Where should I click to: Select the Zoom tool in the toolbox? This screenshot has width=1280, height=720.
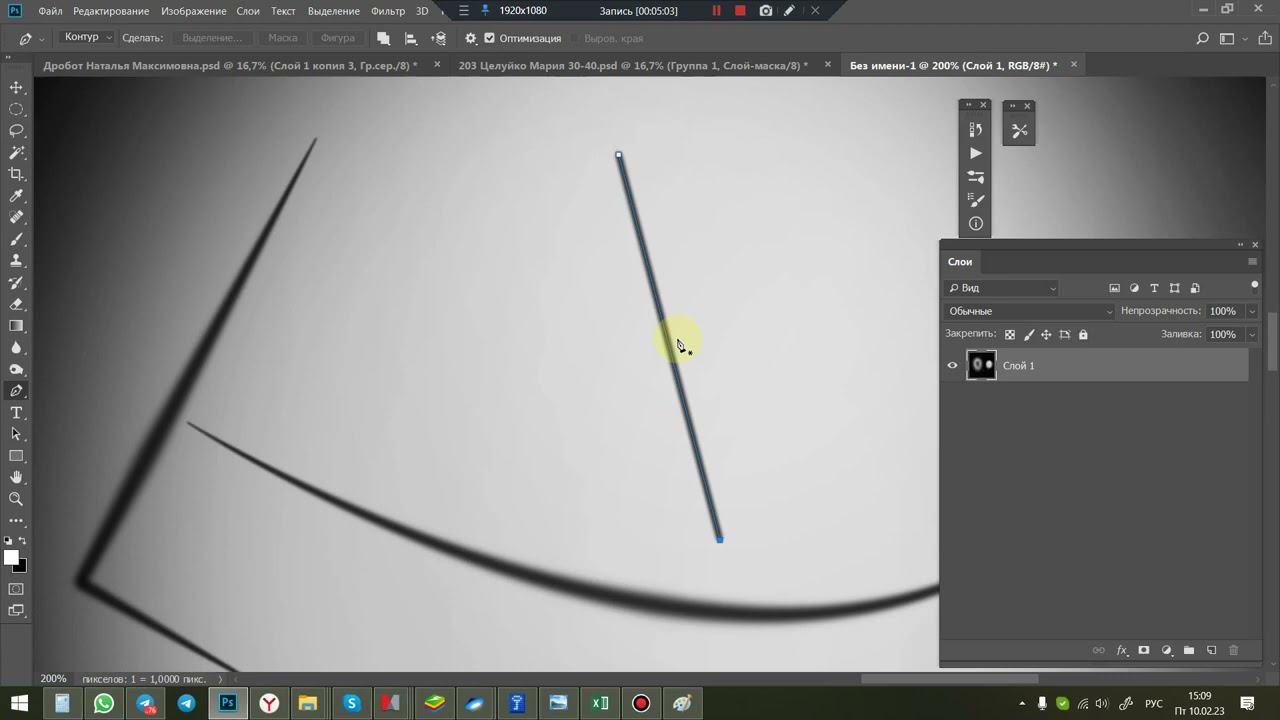(17, 499)
